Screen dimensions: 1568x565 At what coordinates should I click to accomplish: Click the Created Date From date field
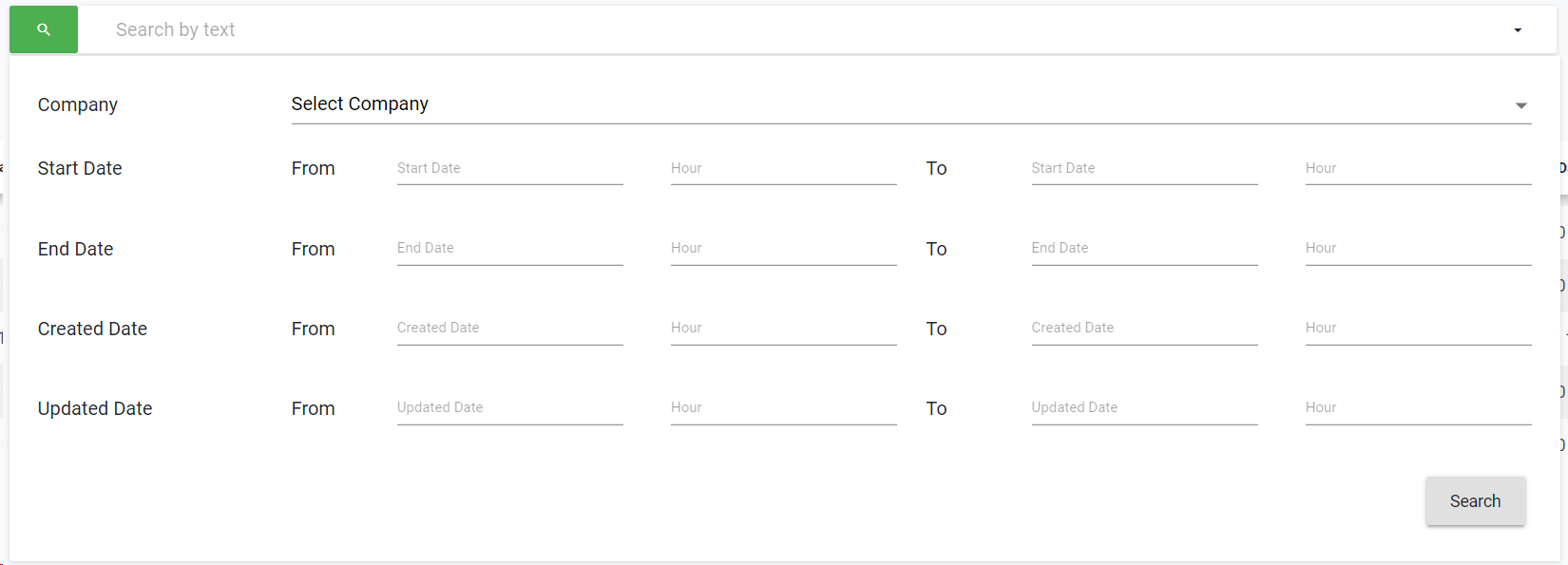pyautogui.click(x=509, y=329)
